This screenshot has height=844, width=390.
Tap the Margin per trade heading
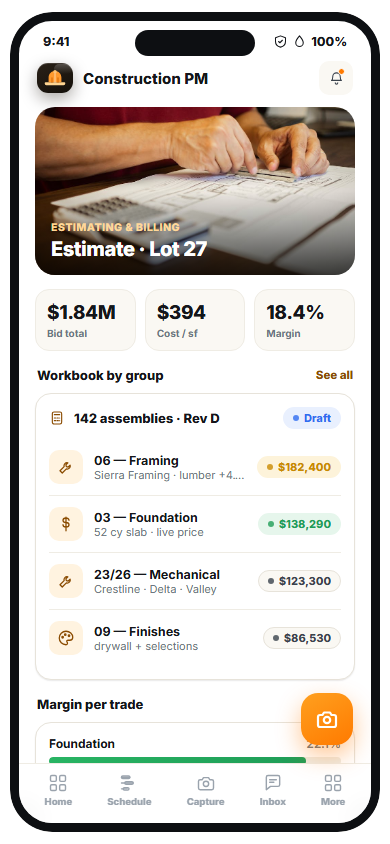(90, 705)
